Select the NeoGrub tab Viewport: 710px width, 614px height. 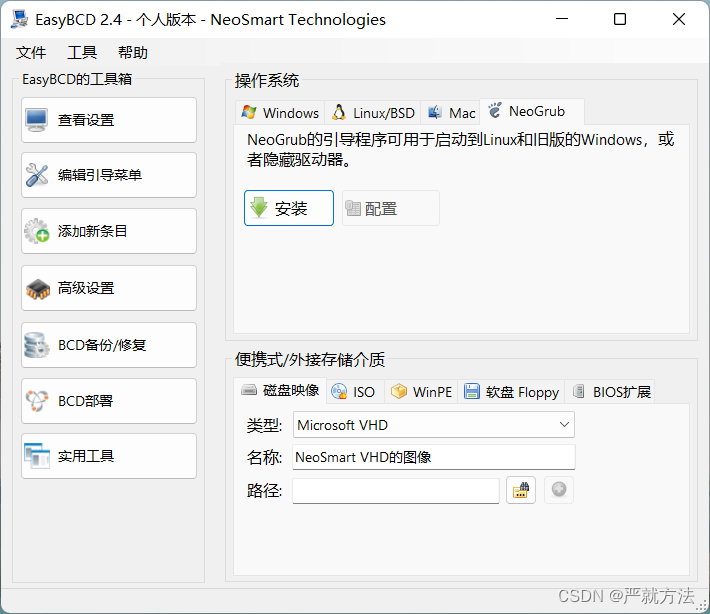pyautogui.click(x=532, y=111)
